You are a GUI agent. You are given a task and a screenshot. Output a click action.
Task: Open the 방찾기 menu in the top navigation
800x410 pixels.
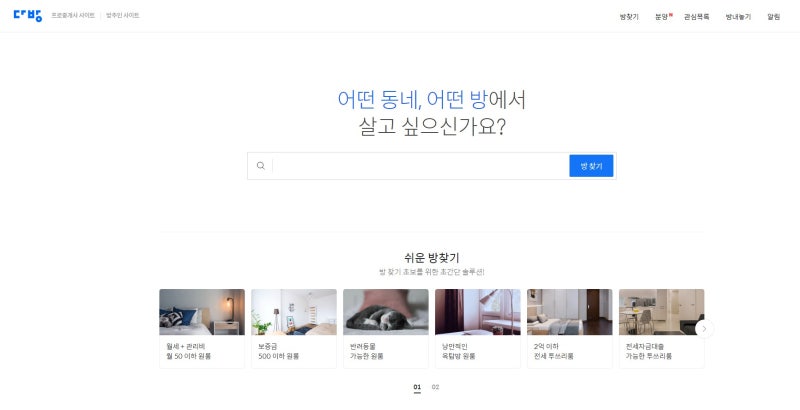coord(629,17)
